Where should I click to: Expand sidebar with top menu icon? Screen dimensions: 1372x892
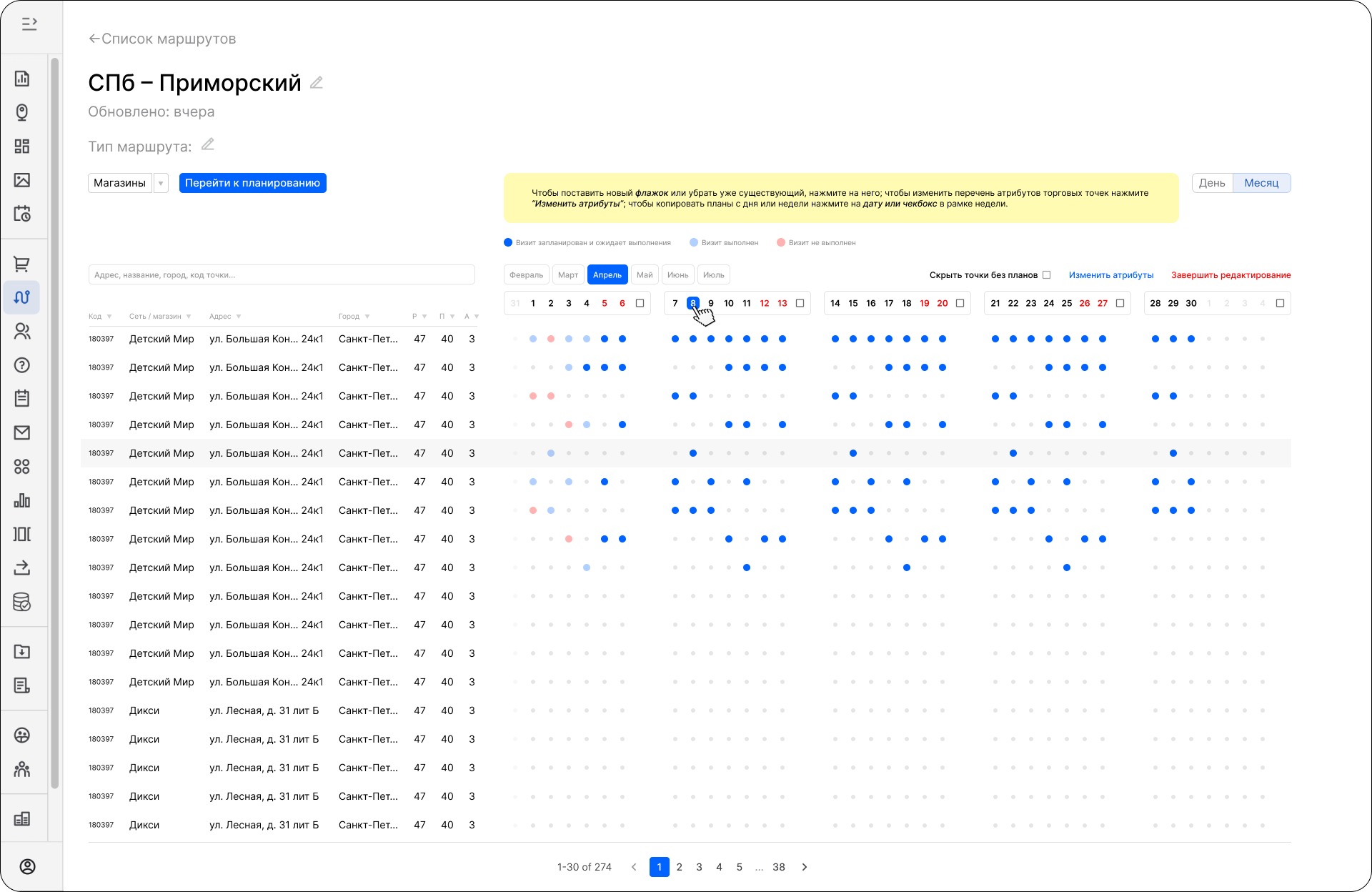pos(29,24)
